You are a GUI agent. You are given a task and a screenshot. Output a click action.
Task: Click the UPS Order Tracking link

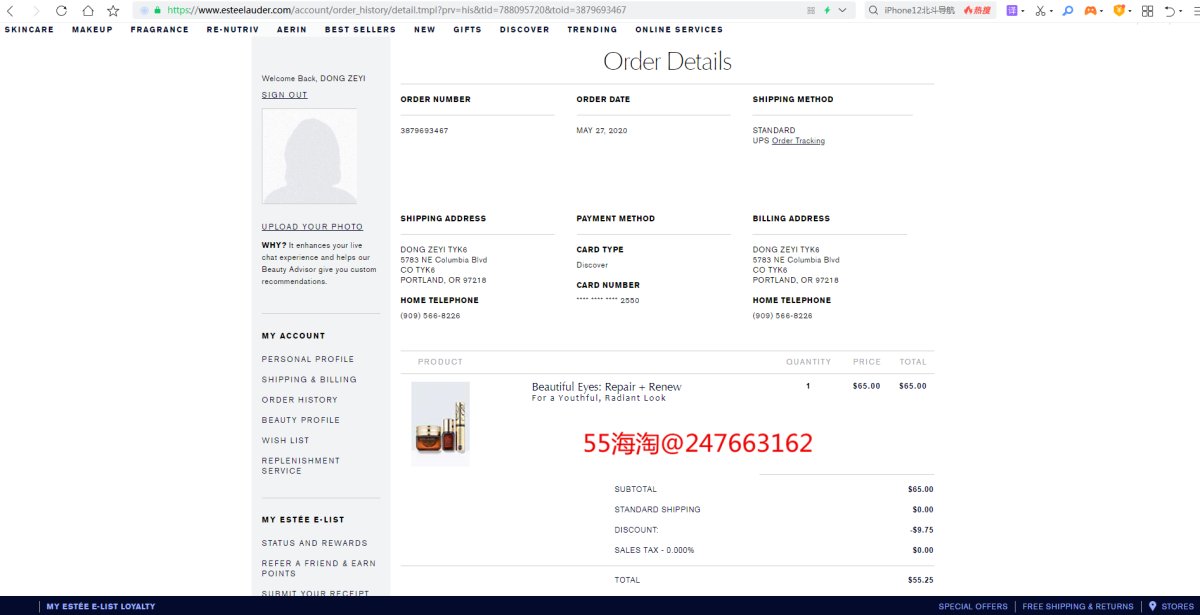click(x=798, y=141)
